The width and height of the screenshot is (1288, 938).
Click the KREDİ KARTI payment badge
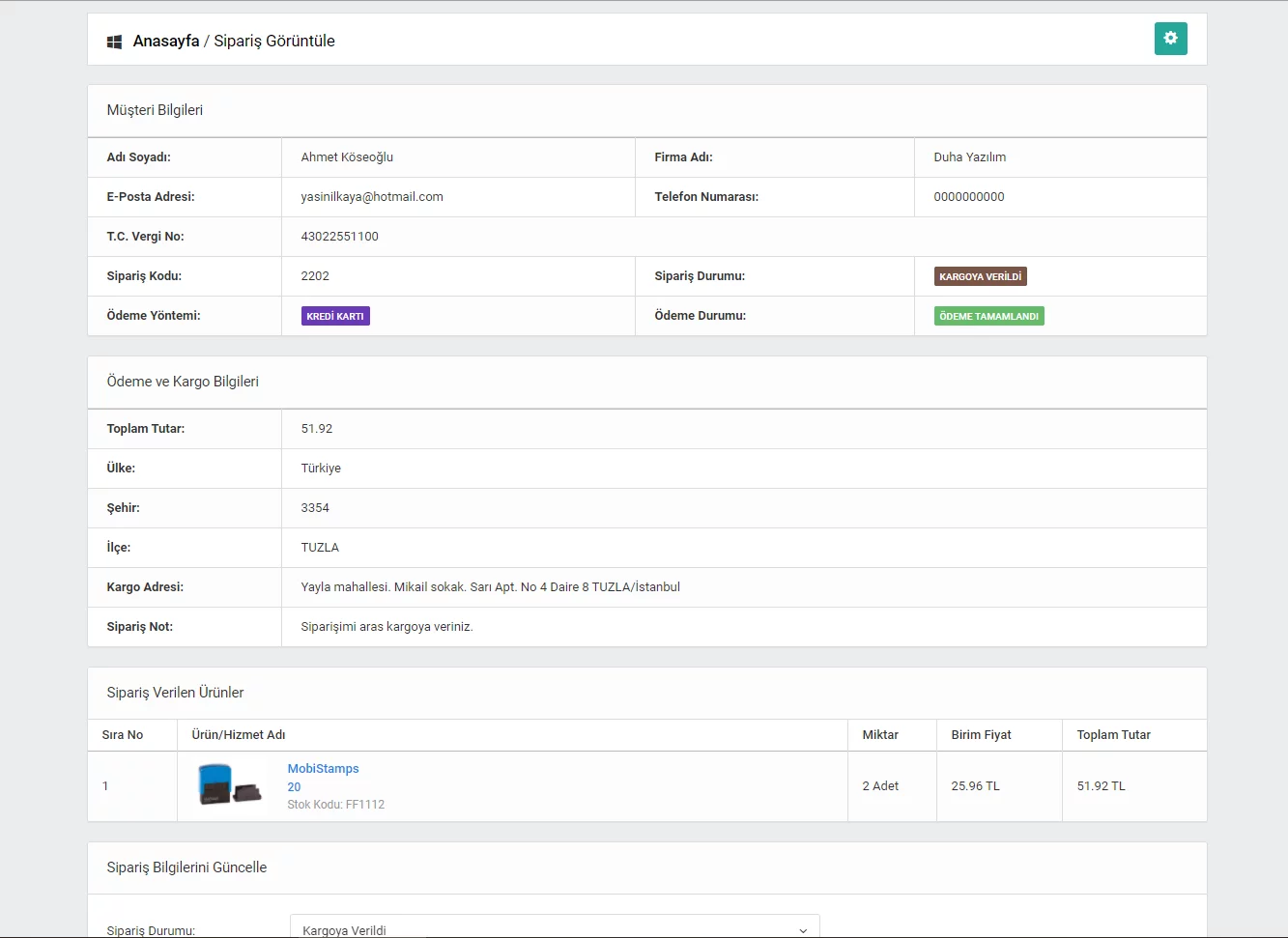point(335,316)
